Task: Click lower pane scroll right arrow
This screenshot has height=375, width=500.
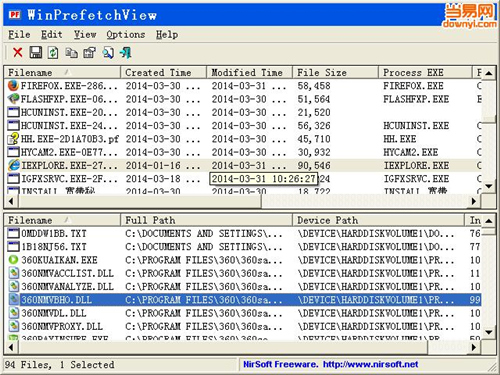Action: (475, 347)
